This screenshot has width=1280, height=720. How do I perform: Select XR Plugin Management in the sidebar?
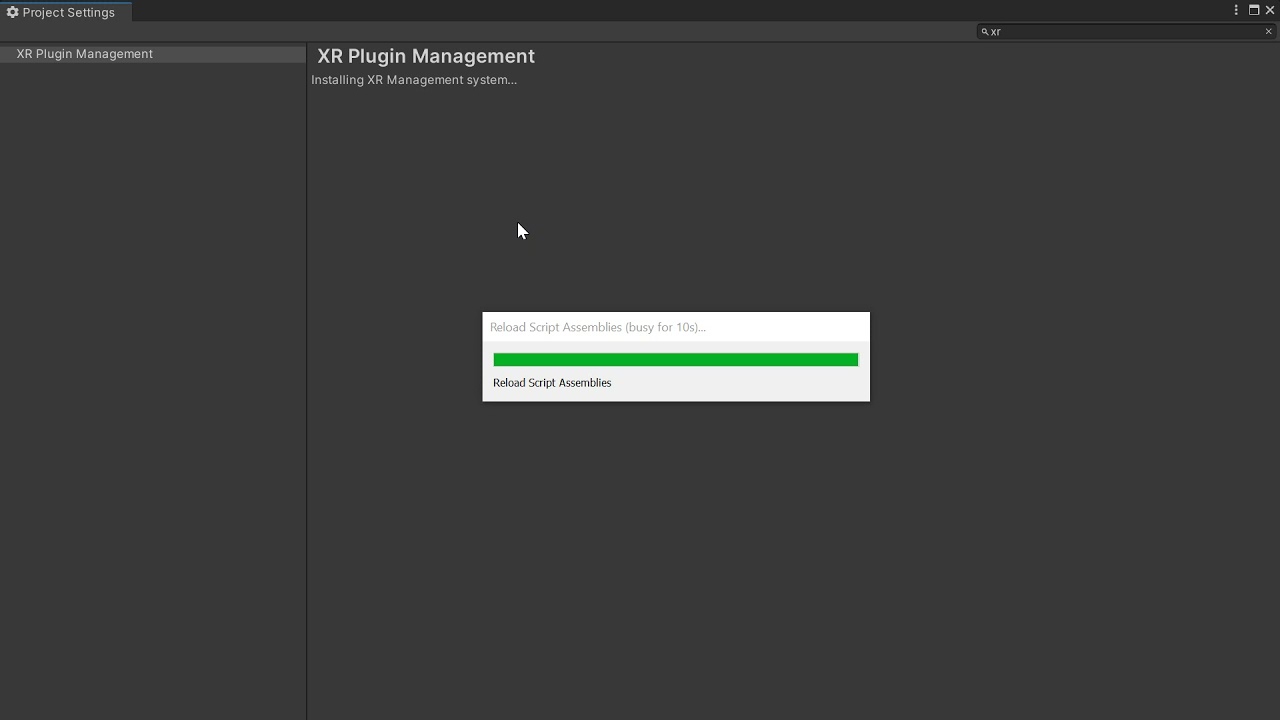point(85,54)
